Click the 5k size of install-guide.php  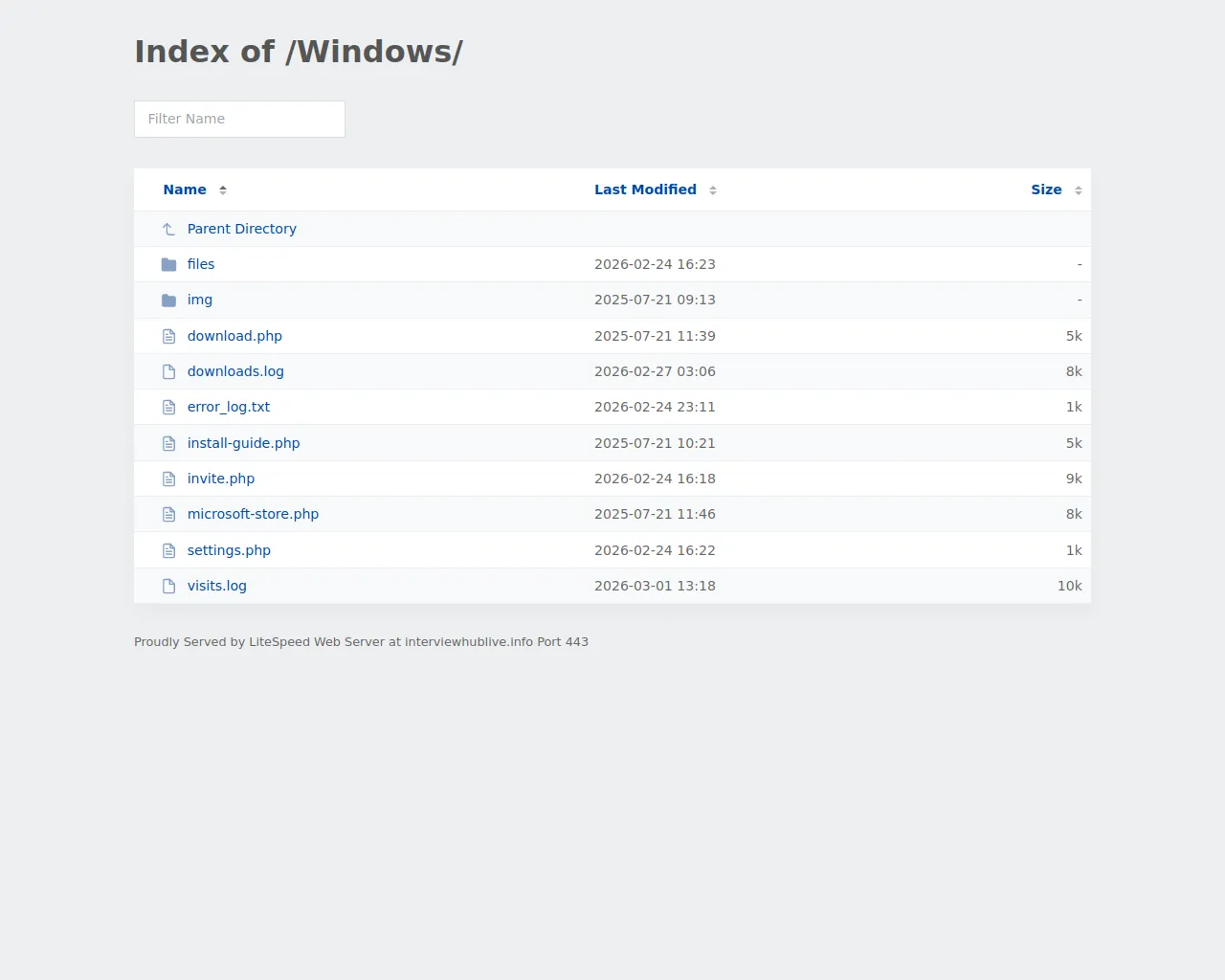point(1074,443)
